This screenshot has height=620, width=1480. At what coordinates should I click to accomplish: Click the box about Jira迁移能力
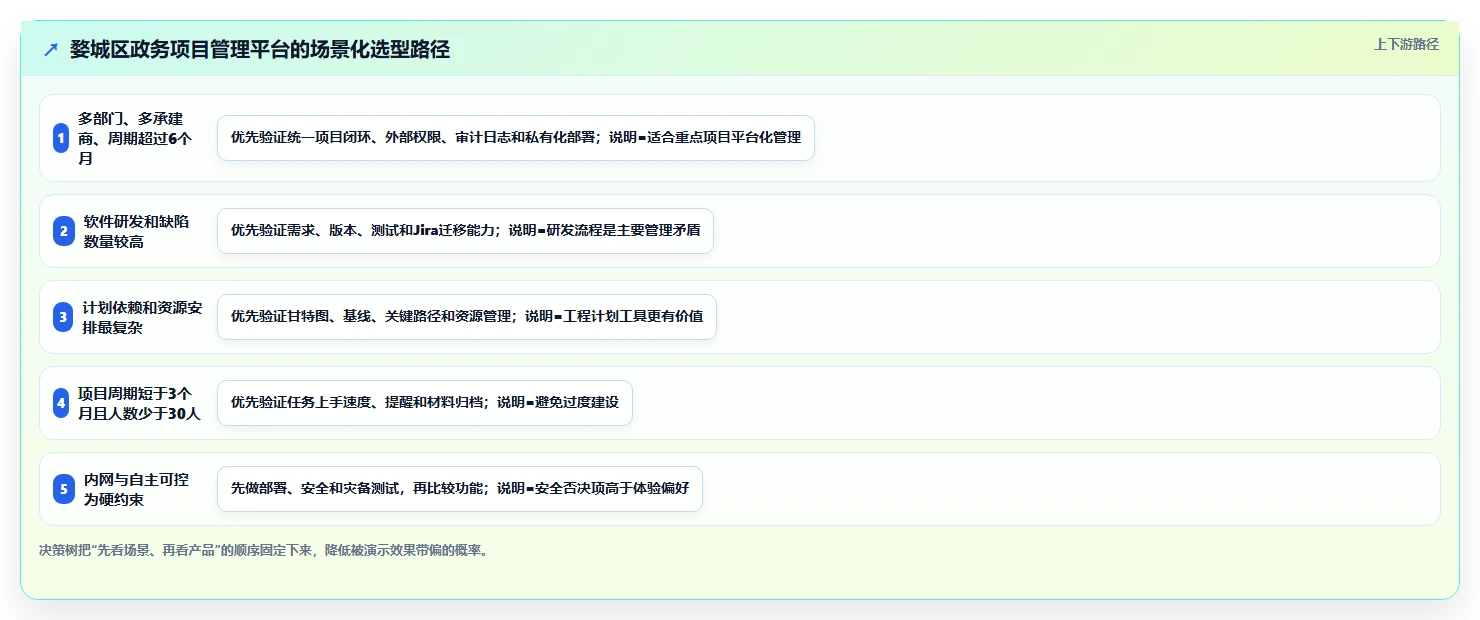coord(465,231)
